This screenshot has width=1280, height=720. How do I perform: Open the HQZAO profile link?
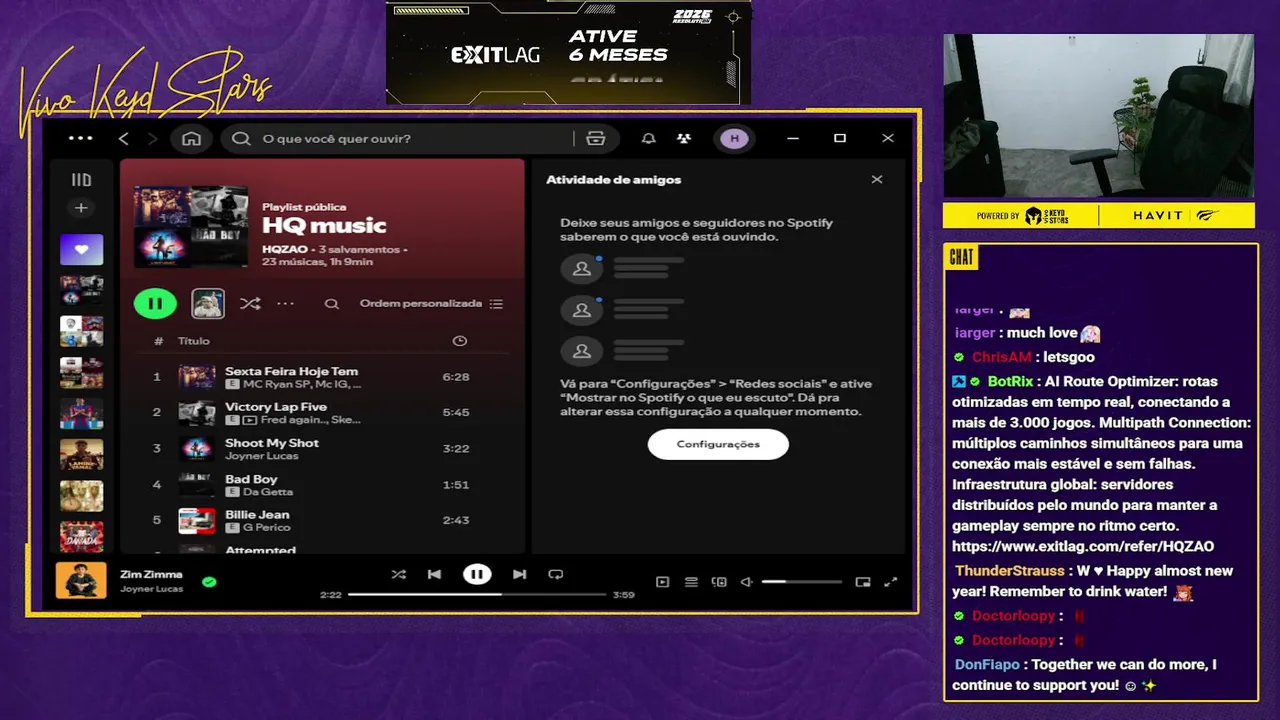tap(284, 249)
